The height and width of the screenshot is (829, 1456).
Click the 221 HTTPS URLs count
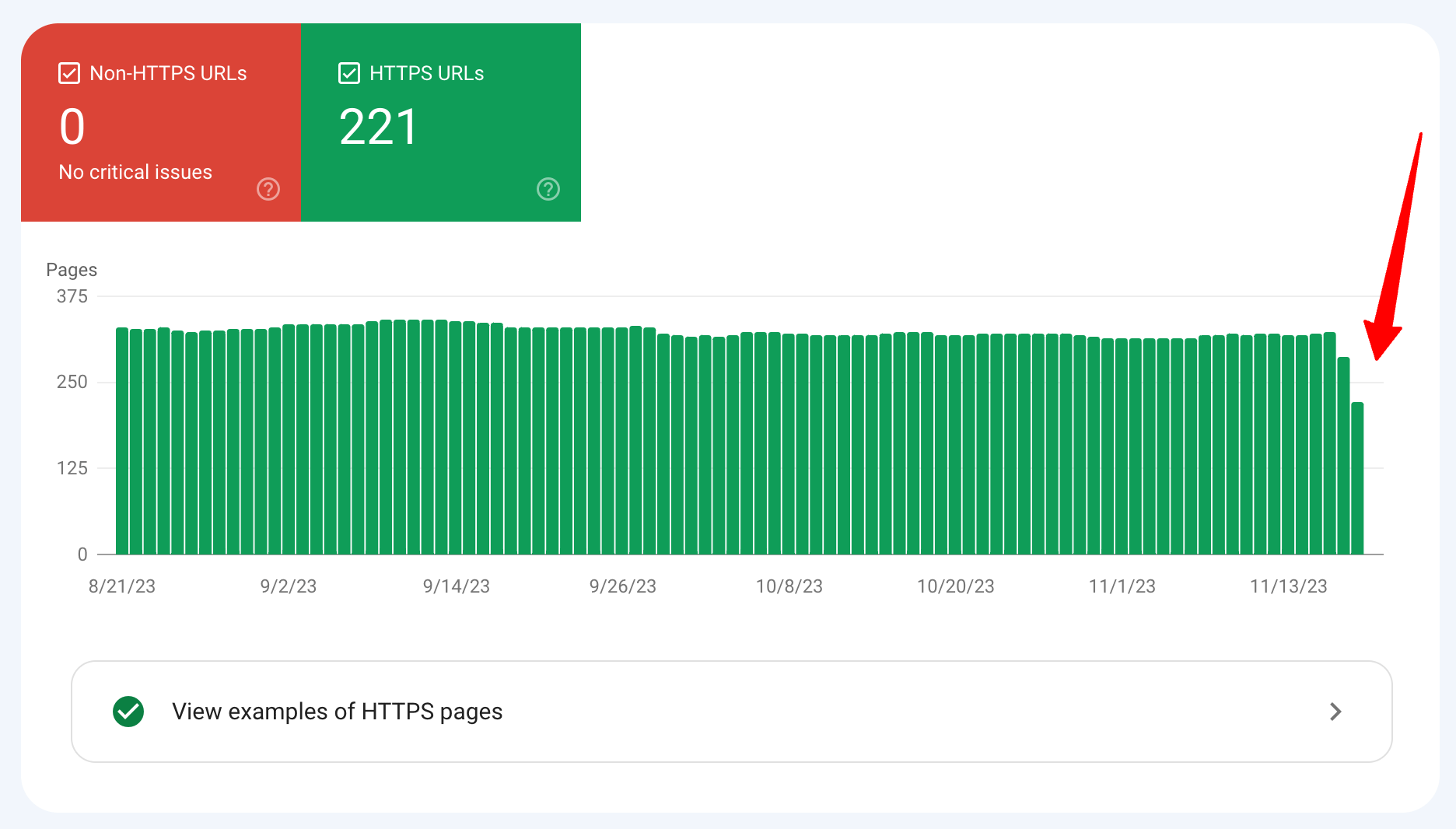[x=379, y=127]
